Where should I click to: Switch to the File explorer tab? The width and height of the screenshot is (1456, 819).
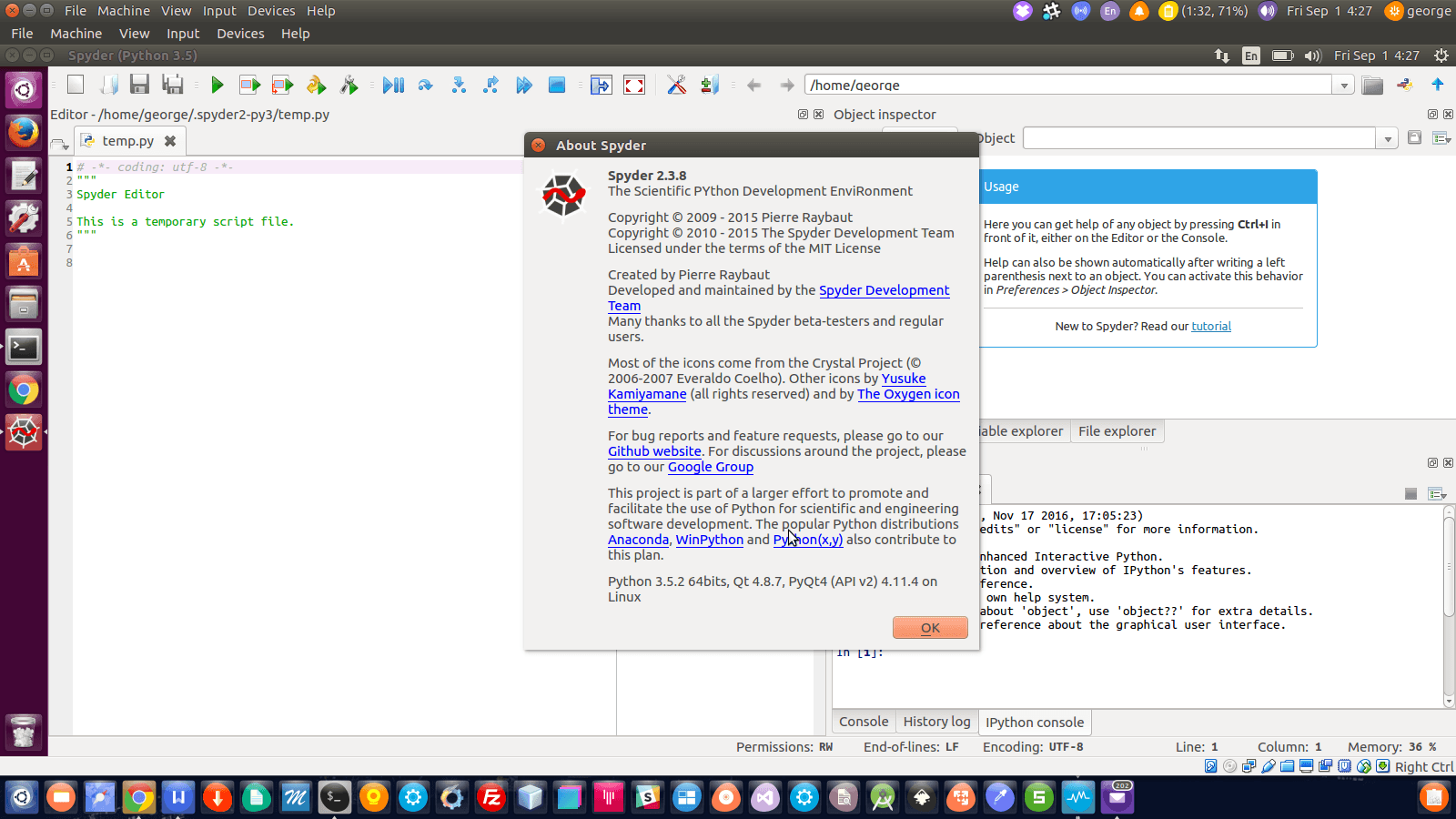pos(1117,431)
